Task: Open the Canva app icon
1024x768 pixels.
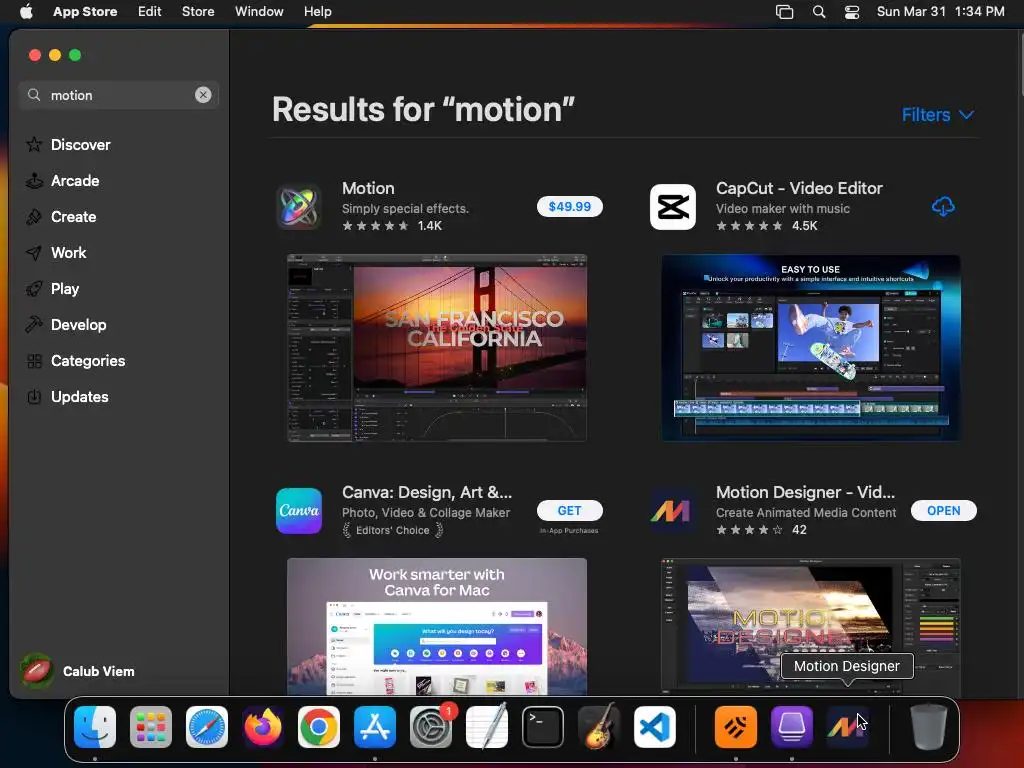Action: (298, 511)
